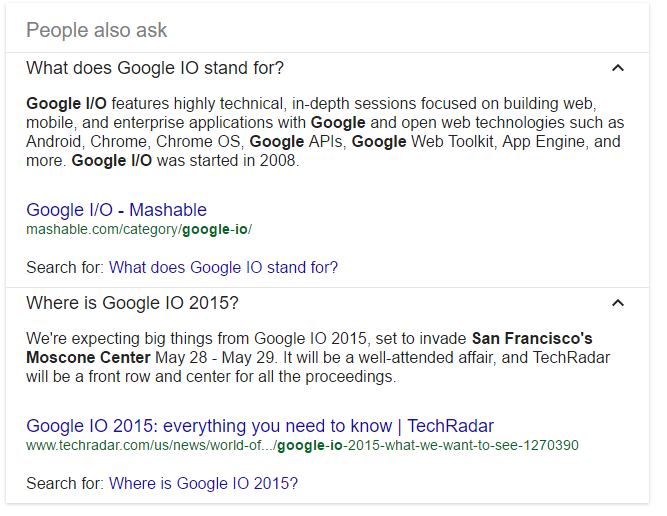Collapse the "Where is Google IO 2015?" chevron
The image size is (667, 516).
coord(618,303)
